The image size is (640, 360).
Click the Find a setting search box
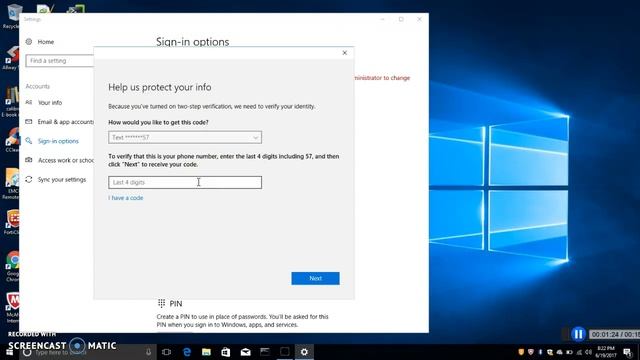point(60,61)
